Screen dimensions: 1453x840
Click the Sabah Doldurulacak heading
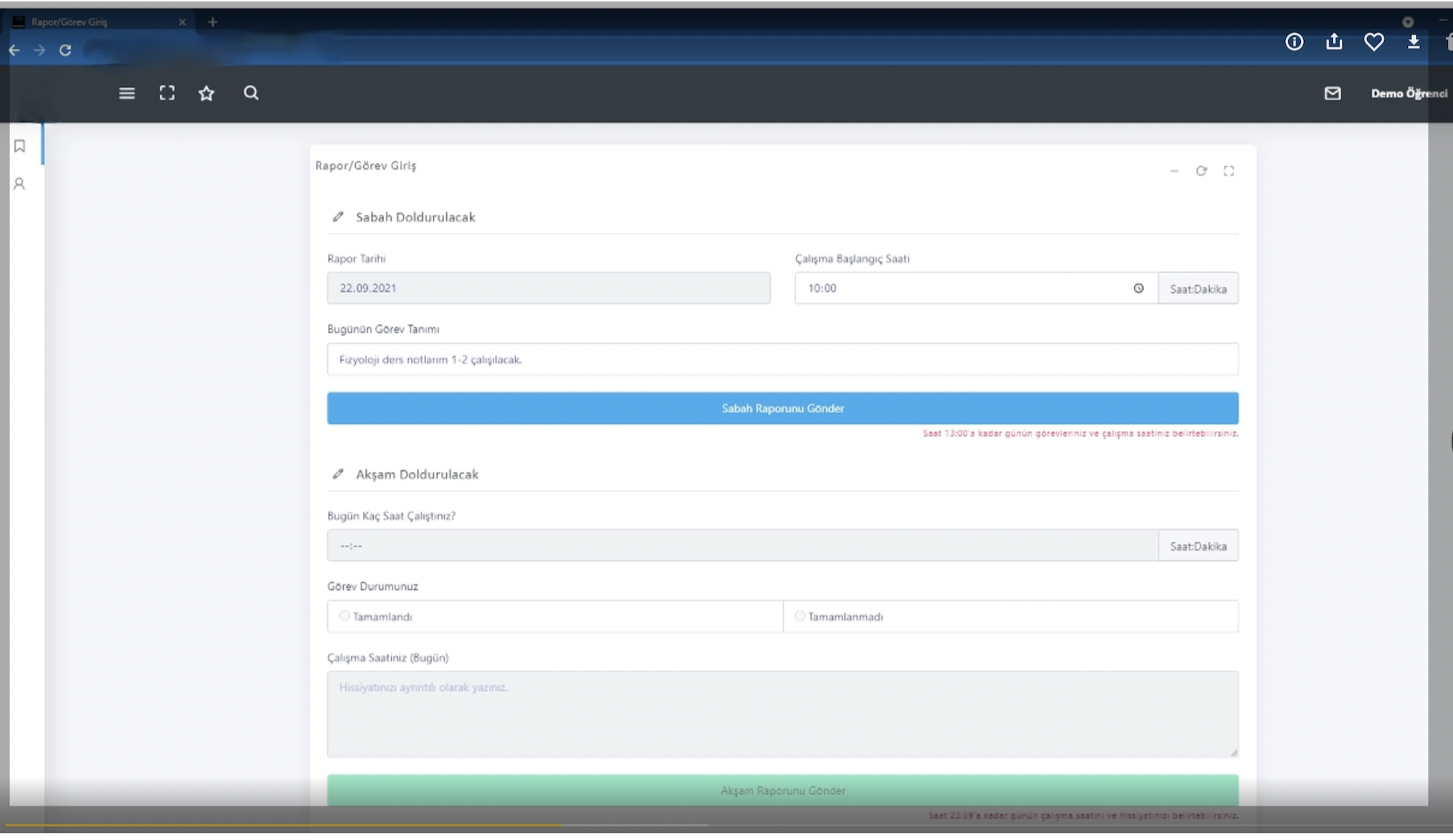[416, 217]
